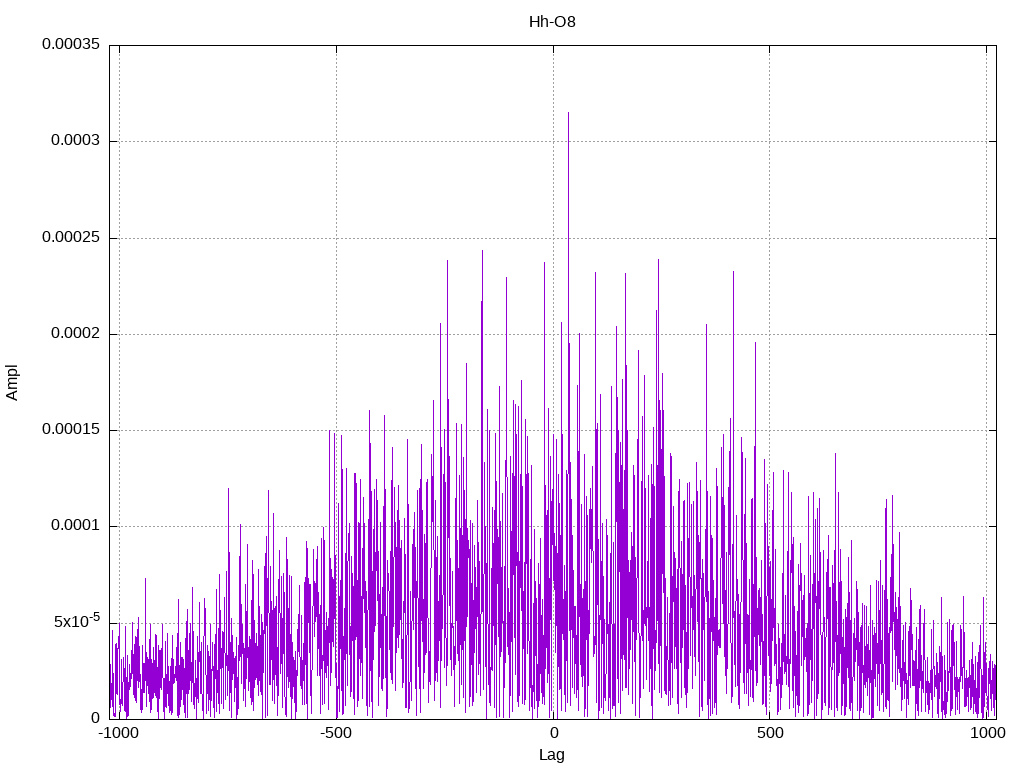Click the y-axis value "0.00025"
The height and width of the screenshot is (768, 1024).
pos(71,237)
